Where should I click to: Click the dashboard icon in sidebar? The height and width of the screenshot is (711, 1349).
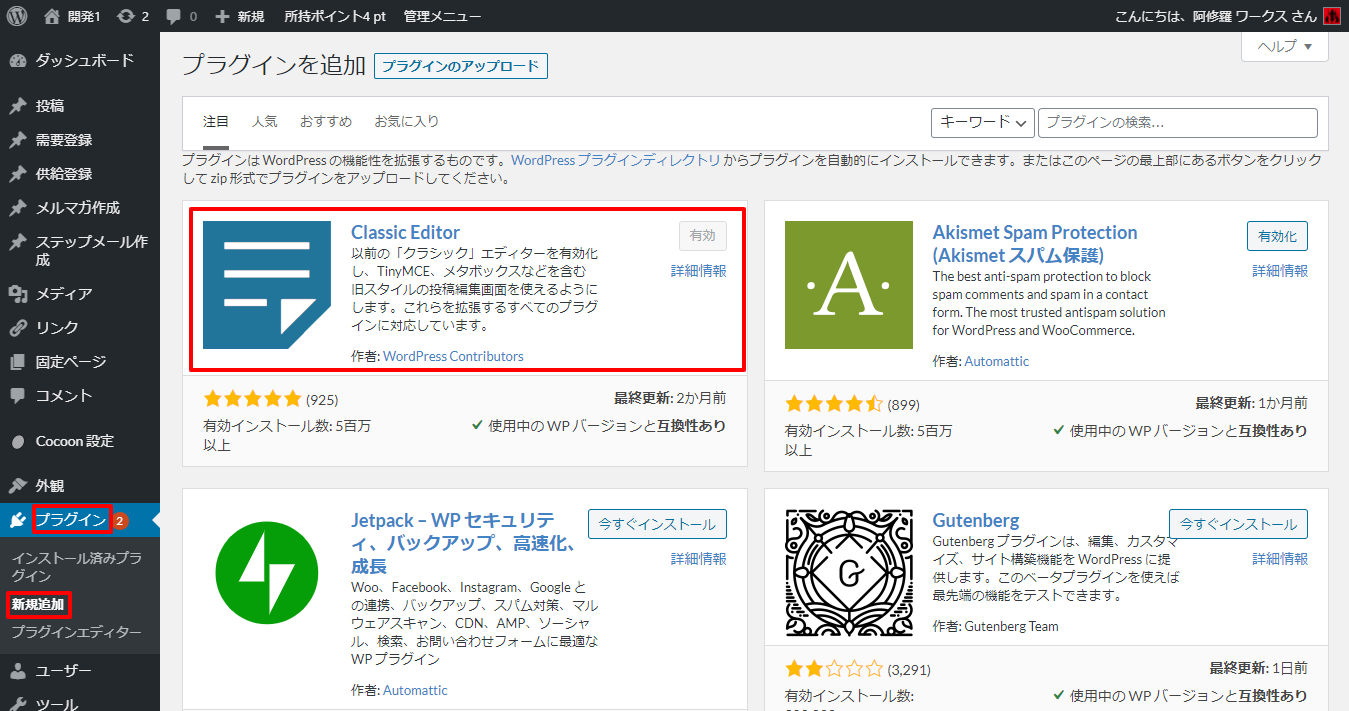pos(17,61)
